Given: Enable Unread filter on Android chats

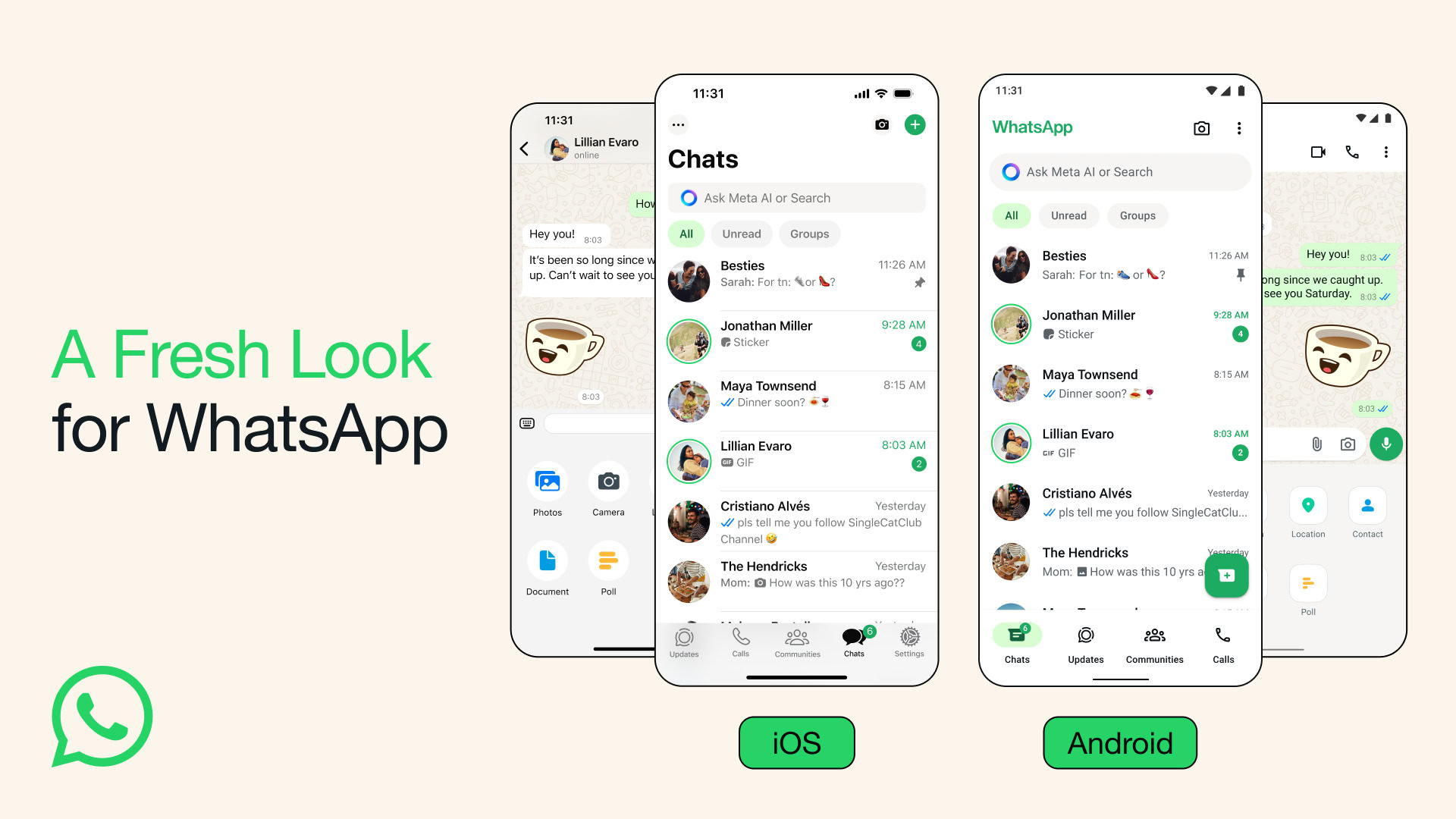Looking at the screenshot, I should (1069, 214).
